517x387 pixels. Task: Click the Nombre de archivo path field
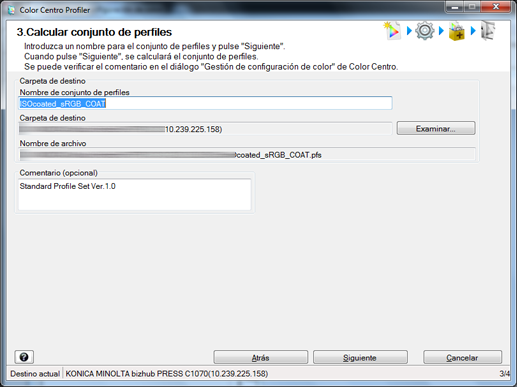(x=247, y=155)
